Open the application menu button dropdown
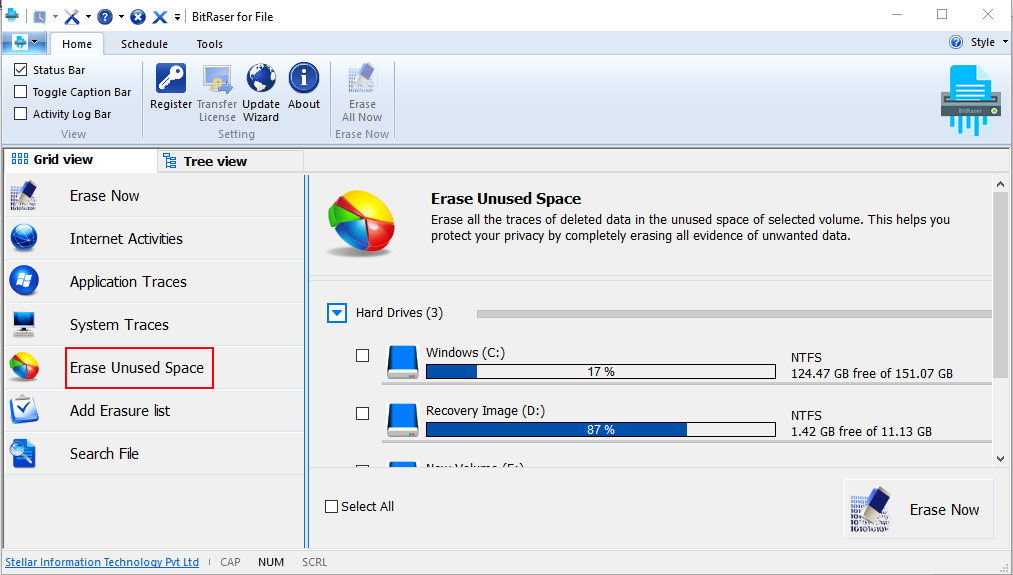The image size is (1013, 575). click(25, 43)
